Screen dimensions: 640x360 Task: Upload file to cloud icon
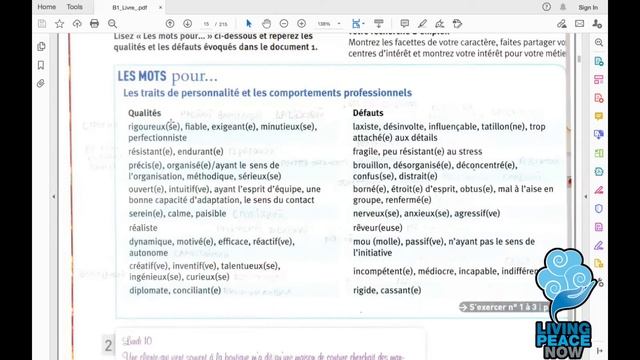pyautogui.click(x=77, y=24)
